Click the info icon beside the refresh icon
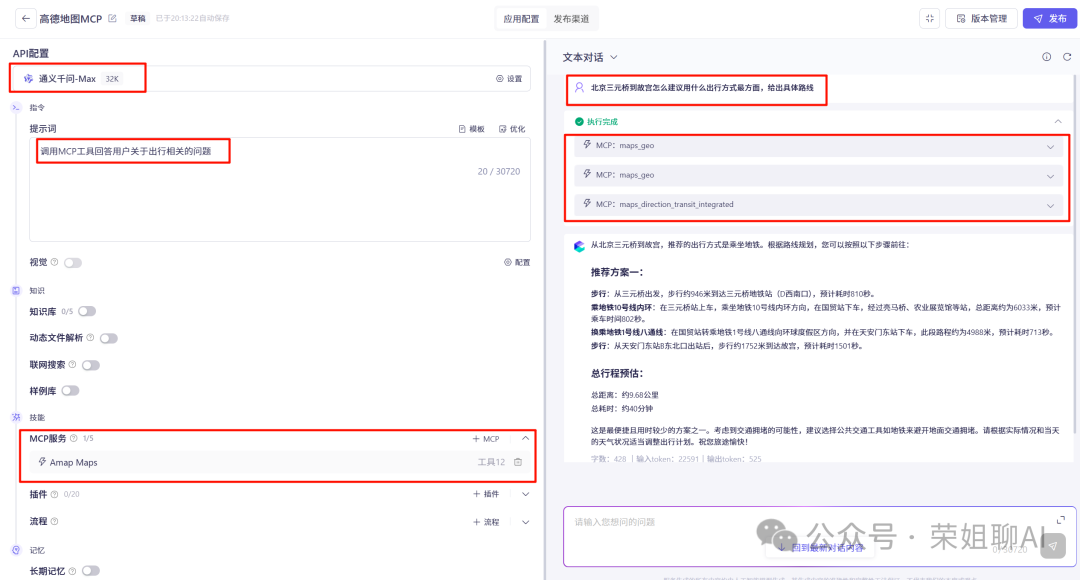 [1046, 58]
